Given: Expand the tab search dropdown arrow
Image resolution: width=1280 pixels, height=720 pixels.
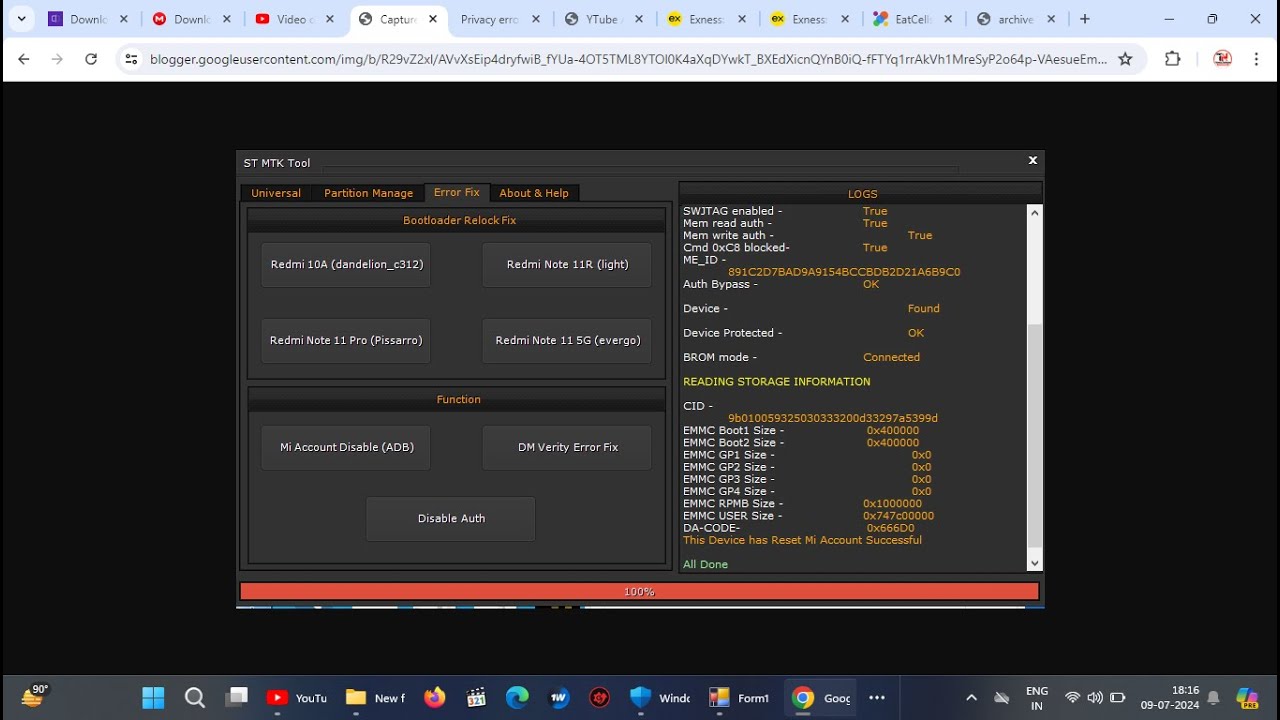Looking at the screenshot, I should [21, 19].
